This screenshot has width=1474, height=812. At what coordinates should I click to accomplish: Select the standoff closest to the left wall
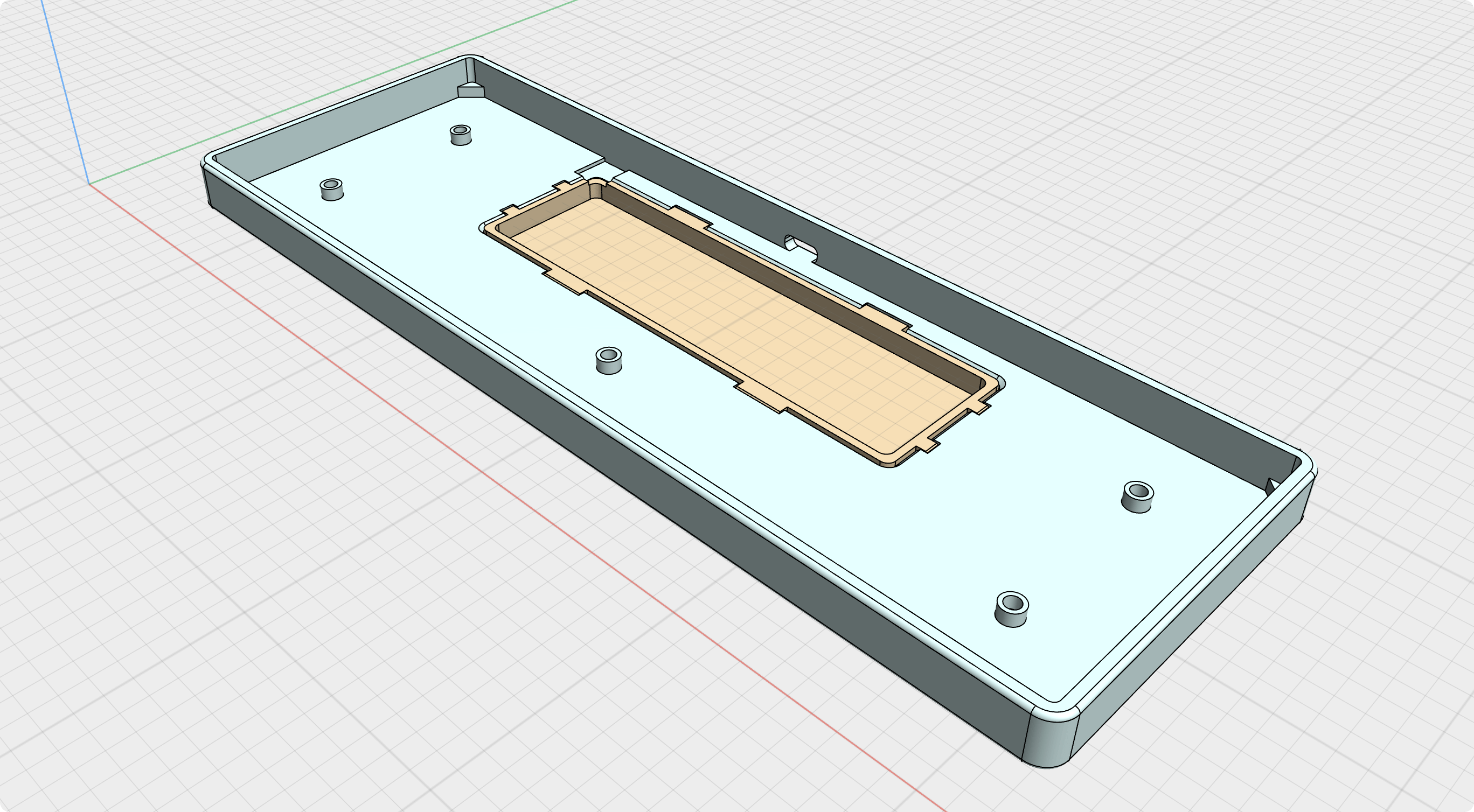point(331,190)
